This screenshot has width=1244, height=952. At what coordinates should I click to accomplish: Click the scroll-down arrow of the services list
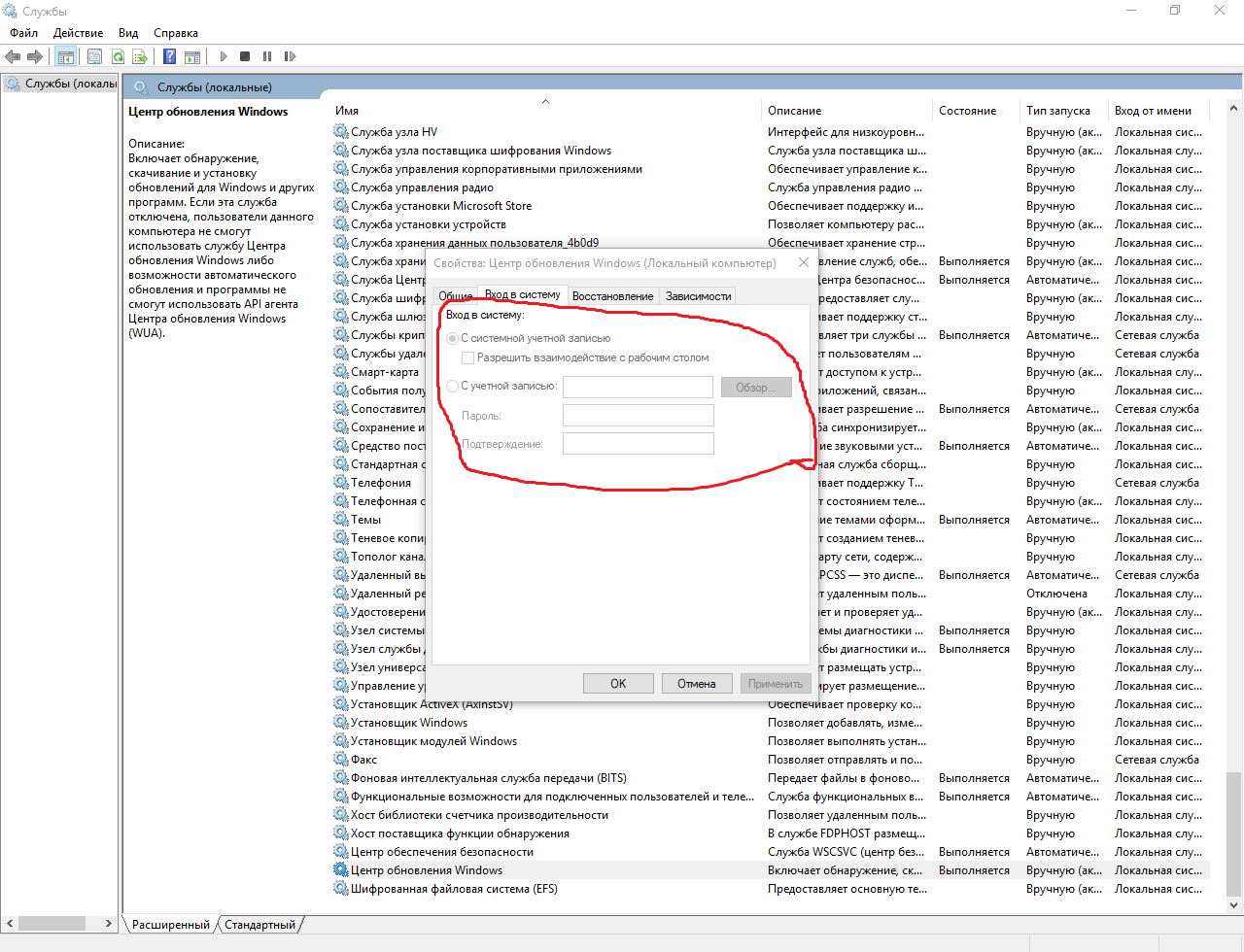pos(1233,904)
